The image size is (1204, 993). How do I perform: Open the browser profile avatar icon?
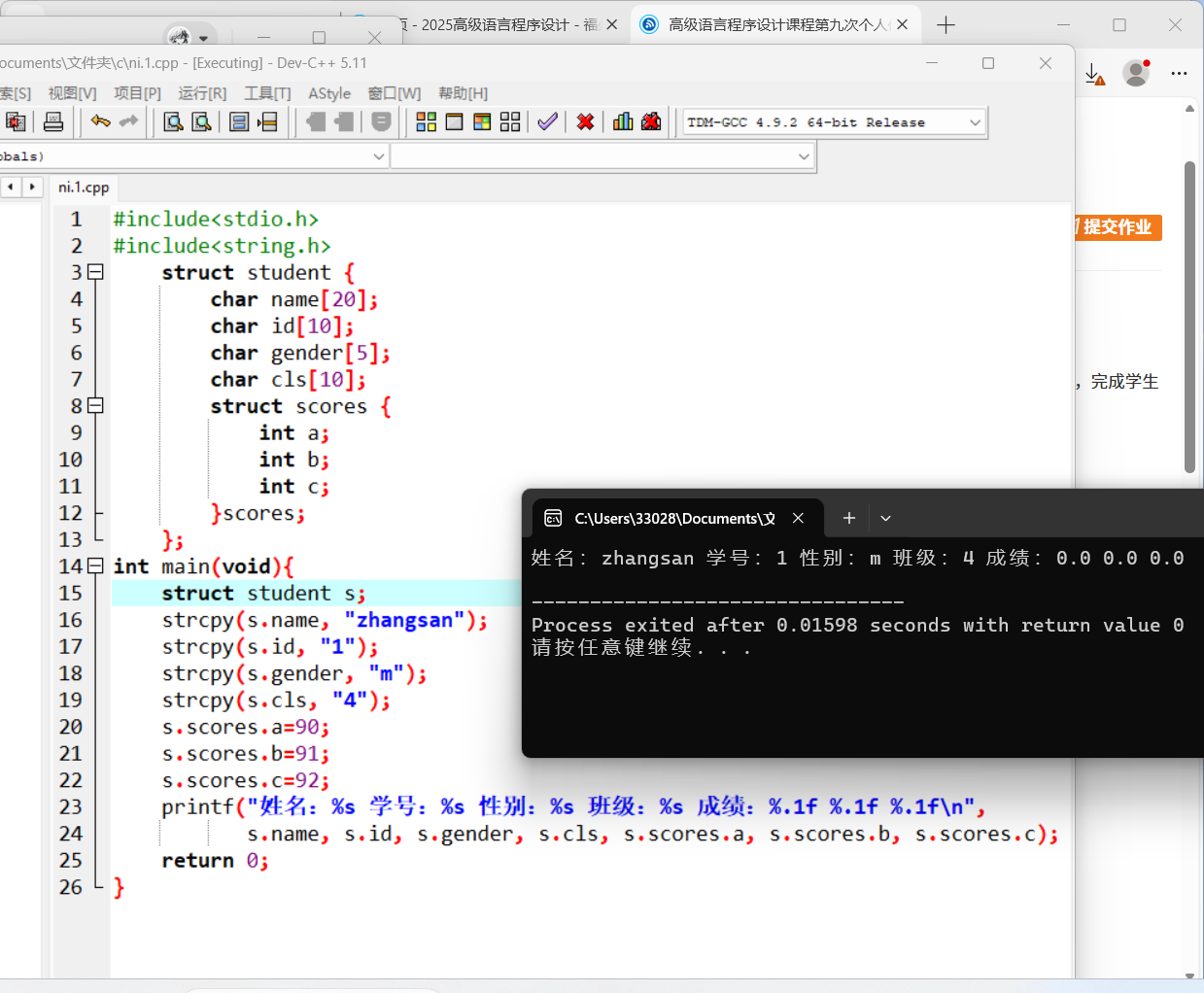coord(1135,73)
